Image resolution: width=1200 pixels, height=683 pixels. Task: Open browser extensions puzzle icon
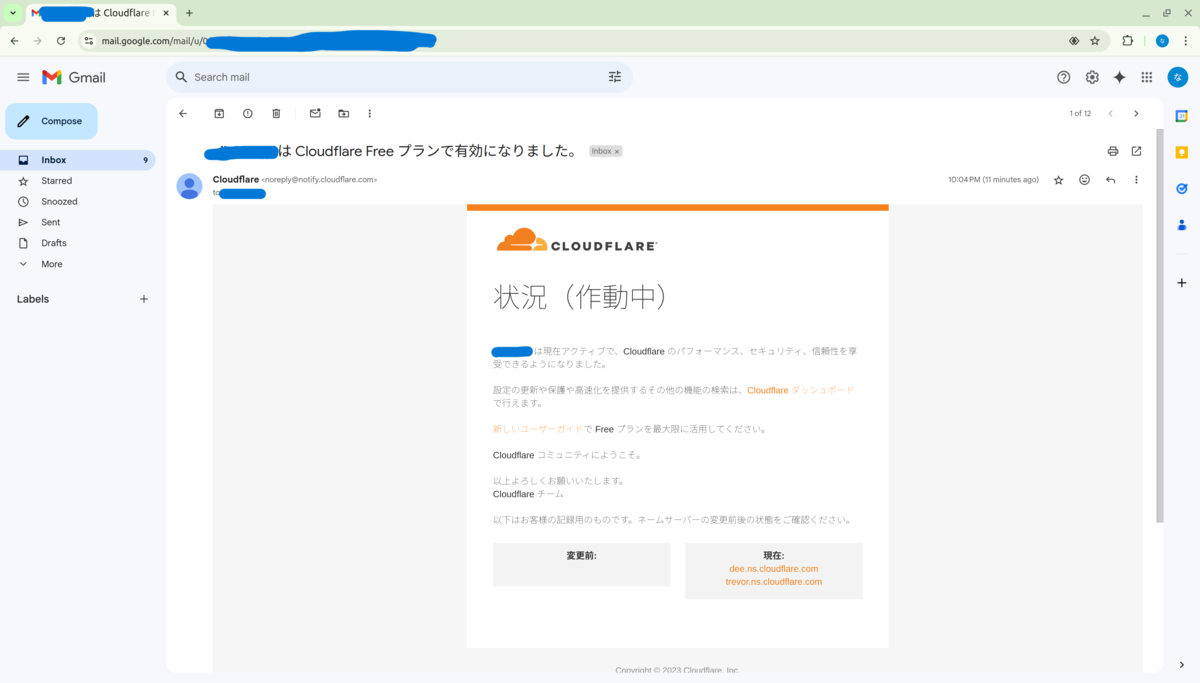tap(1128, 41)
